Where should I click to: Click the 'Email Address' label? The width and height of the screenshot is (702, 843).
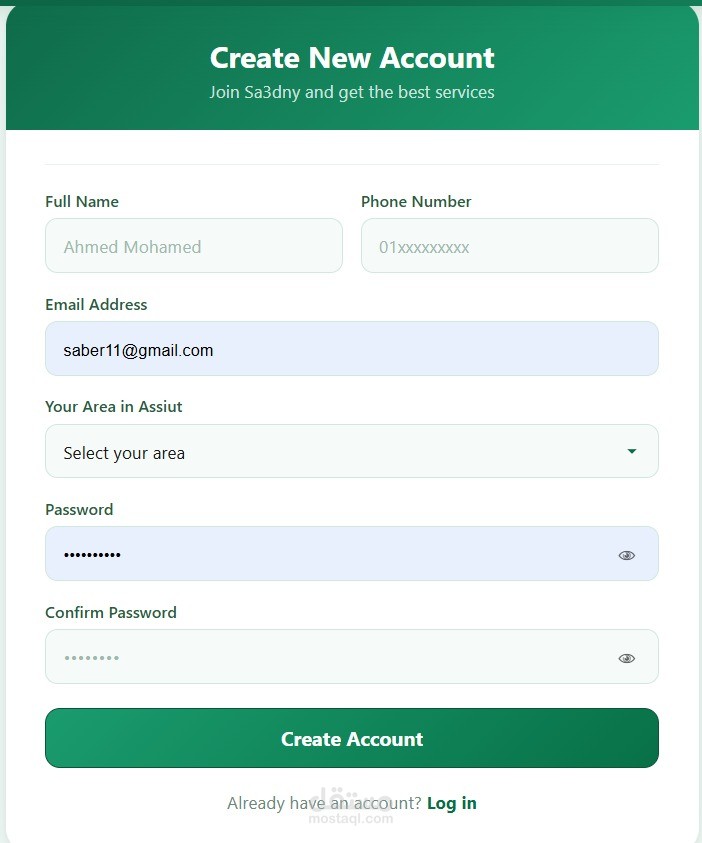96,305
